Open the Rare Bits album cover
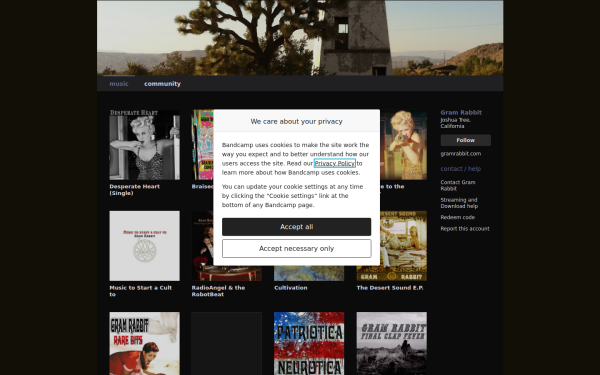This screenshot has width=600, height=375. click(144, 343)
